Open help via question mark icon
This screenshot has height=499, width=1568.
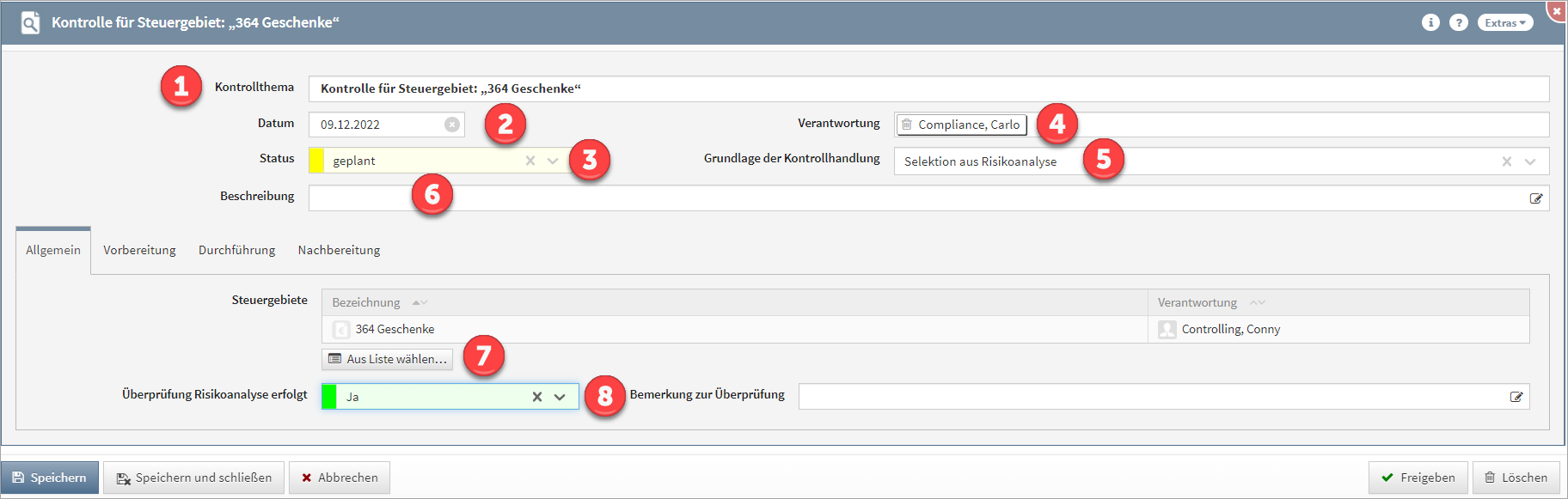click(1459, 23)
